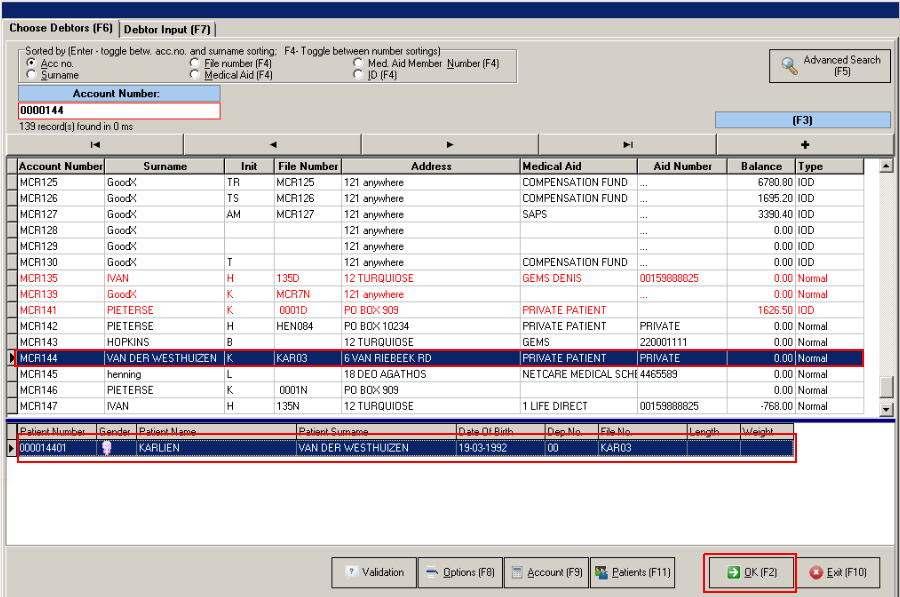This screenshot has height=597, width=900.
Task: Open the Choose Debtors (F6) tab
Action: [x=61, y=28]
